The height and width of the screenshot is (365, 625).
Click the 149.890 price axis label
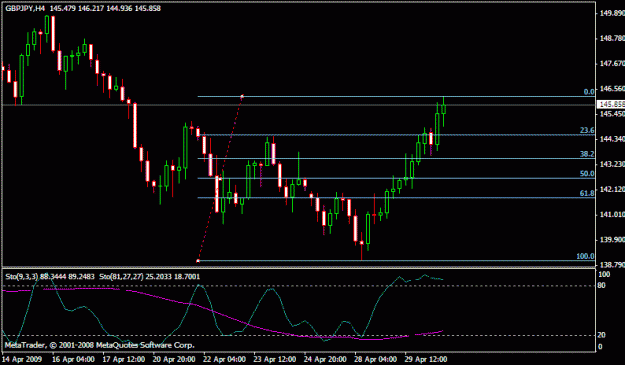coord(612,13)
